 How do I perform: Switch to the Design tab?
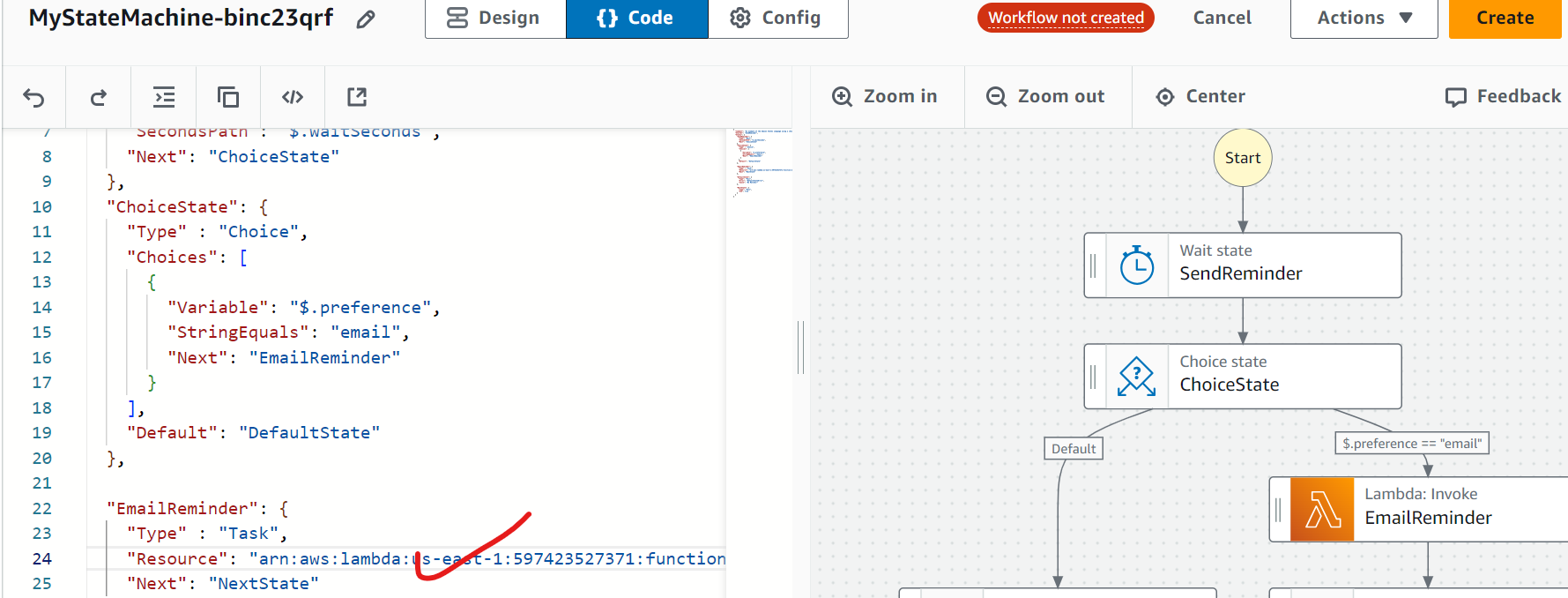[495, 19]
